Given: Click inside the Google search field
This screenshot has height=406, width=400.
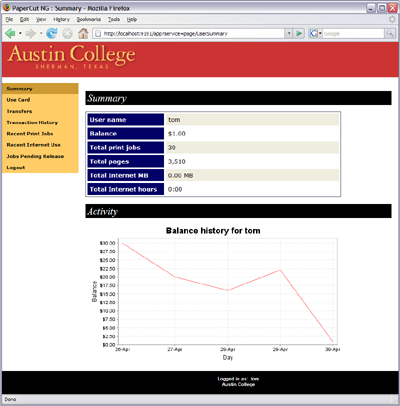Looking at the screenshot, I should click(x=353, y=33).
